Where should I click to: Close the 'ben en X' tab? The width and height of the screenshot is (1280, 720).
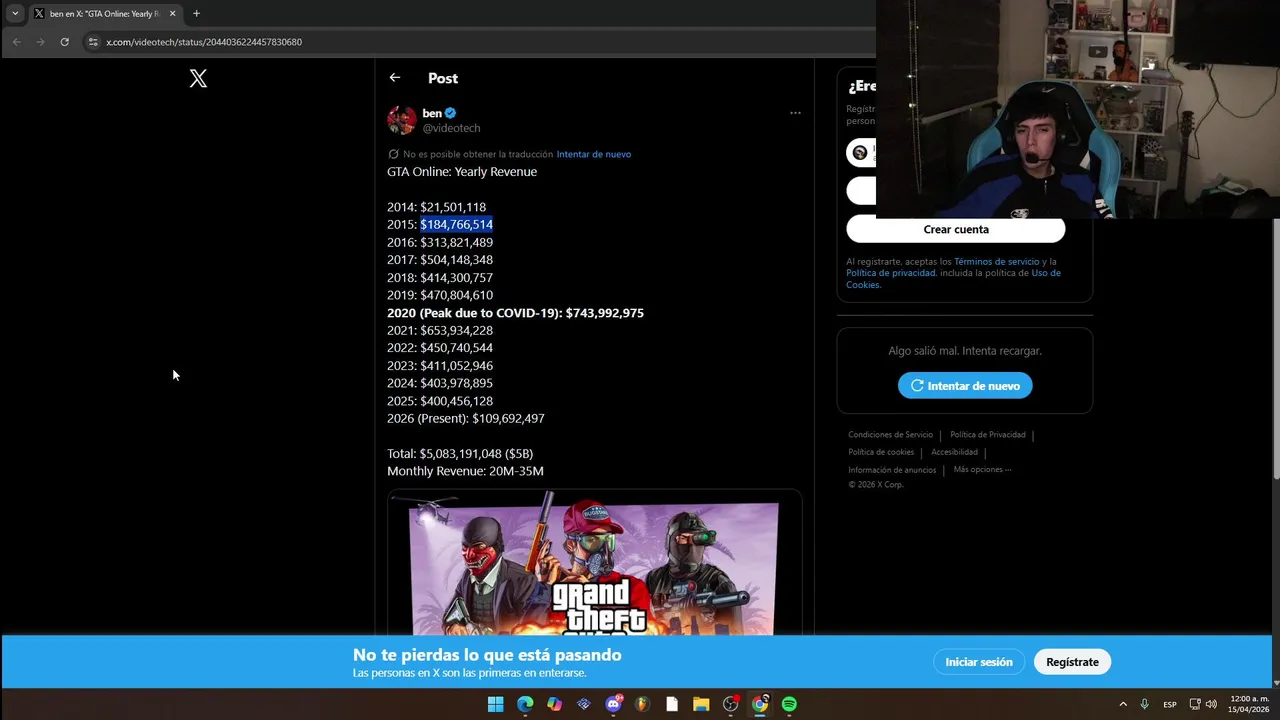(172, 14)
